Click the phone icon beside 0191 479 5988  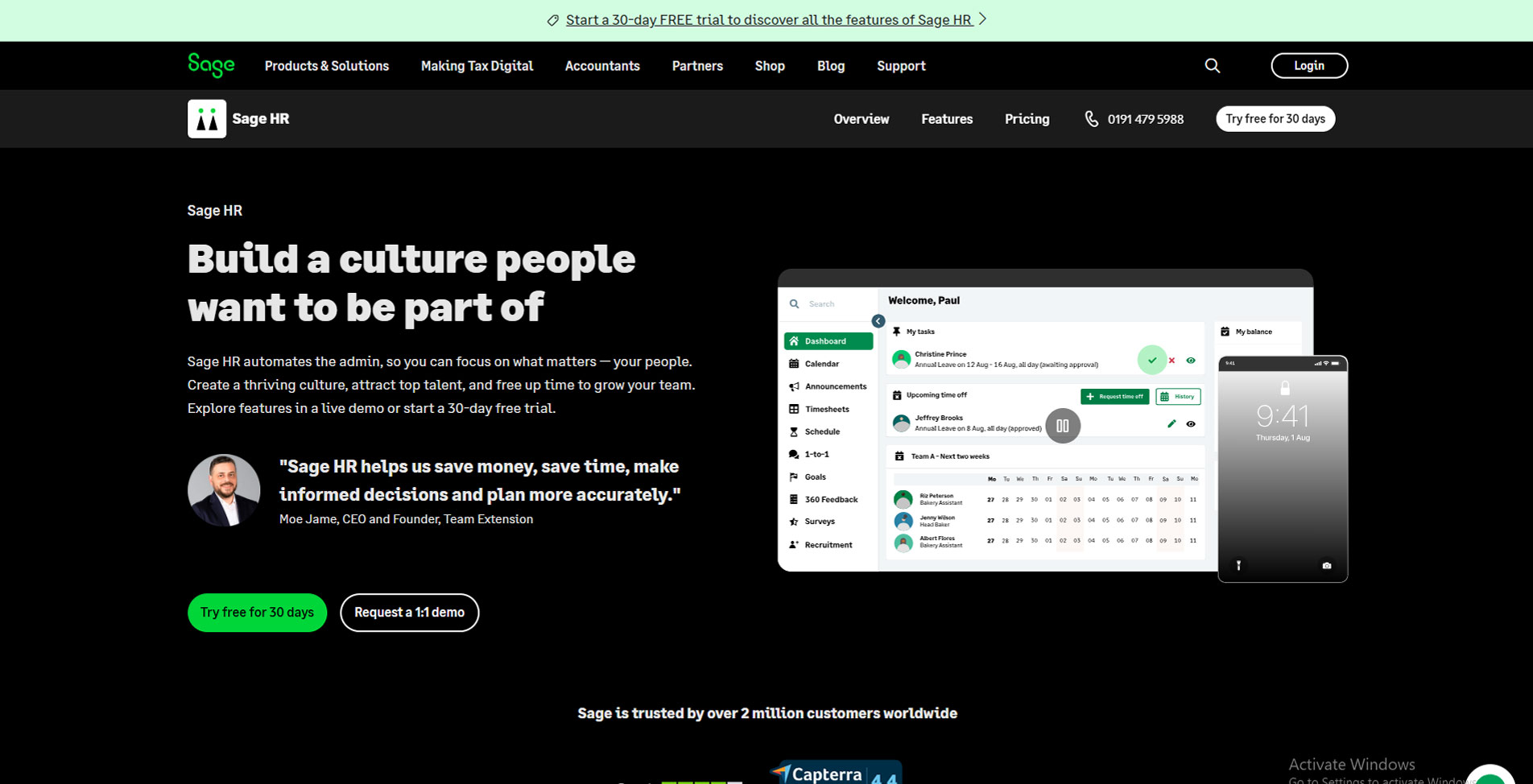[x=1091, y=119]
